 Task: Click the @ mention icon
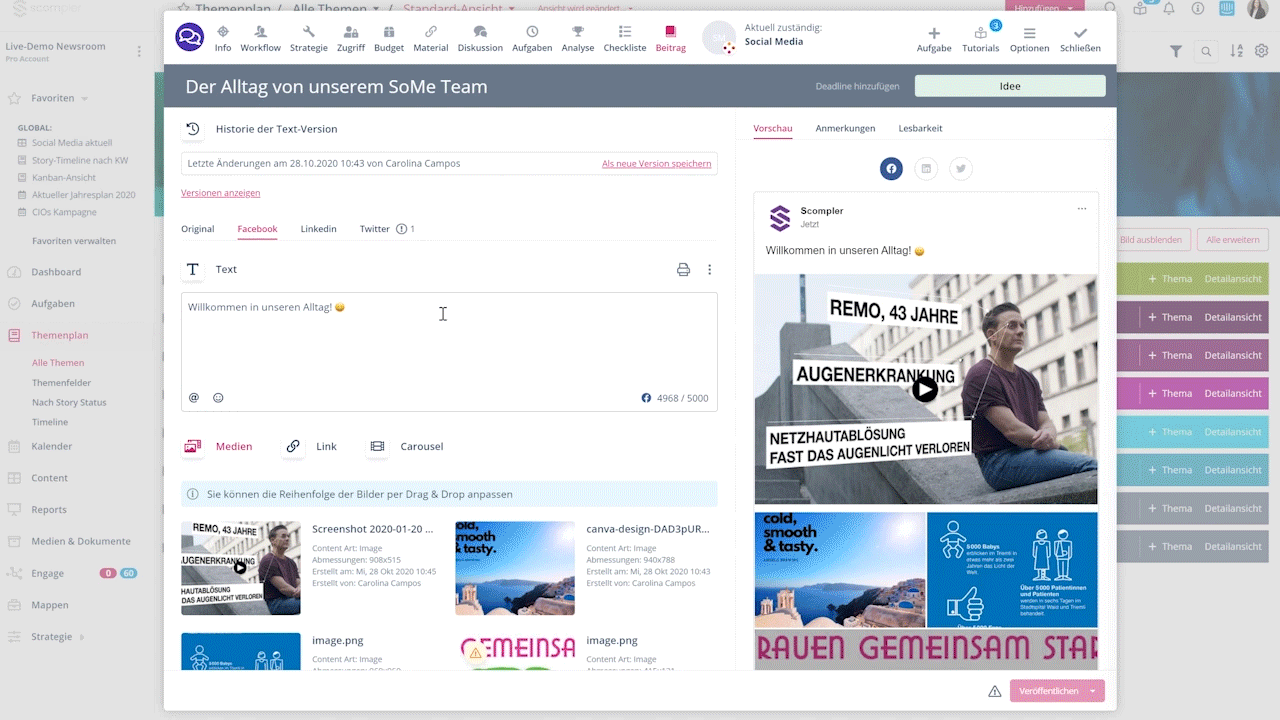[194, 398]
